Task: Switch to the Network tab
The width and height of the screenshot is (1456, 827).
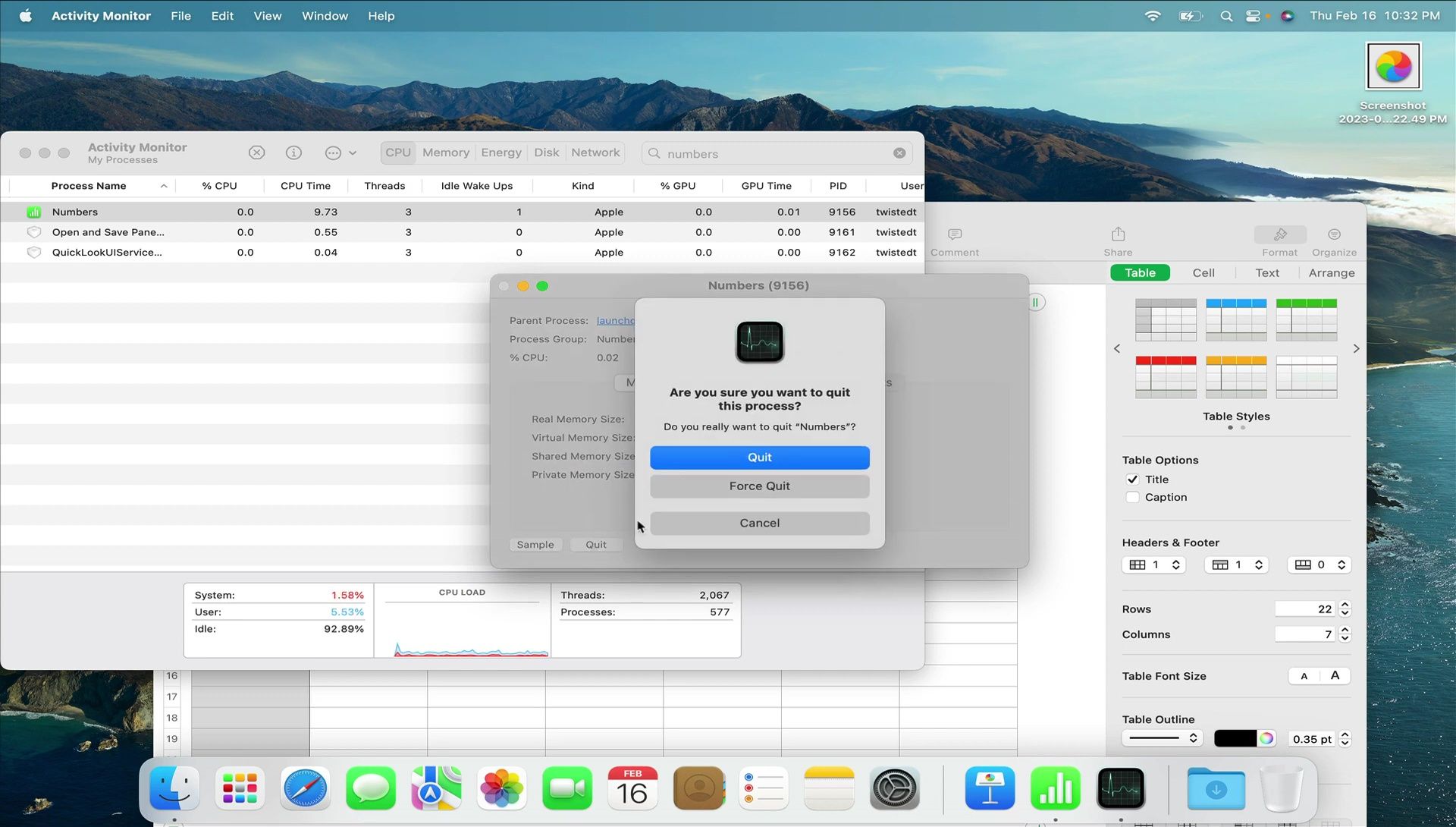Action: [595, 153]
